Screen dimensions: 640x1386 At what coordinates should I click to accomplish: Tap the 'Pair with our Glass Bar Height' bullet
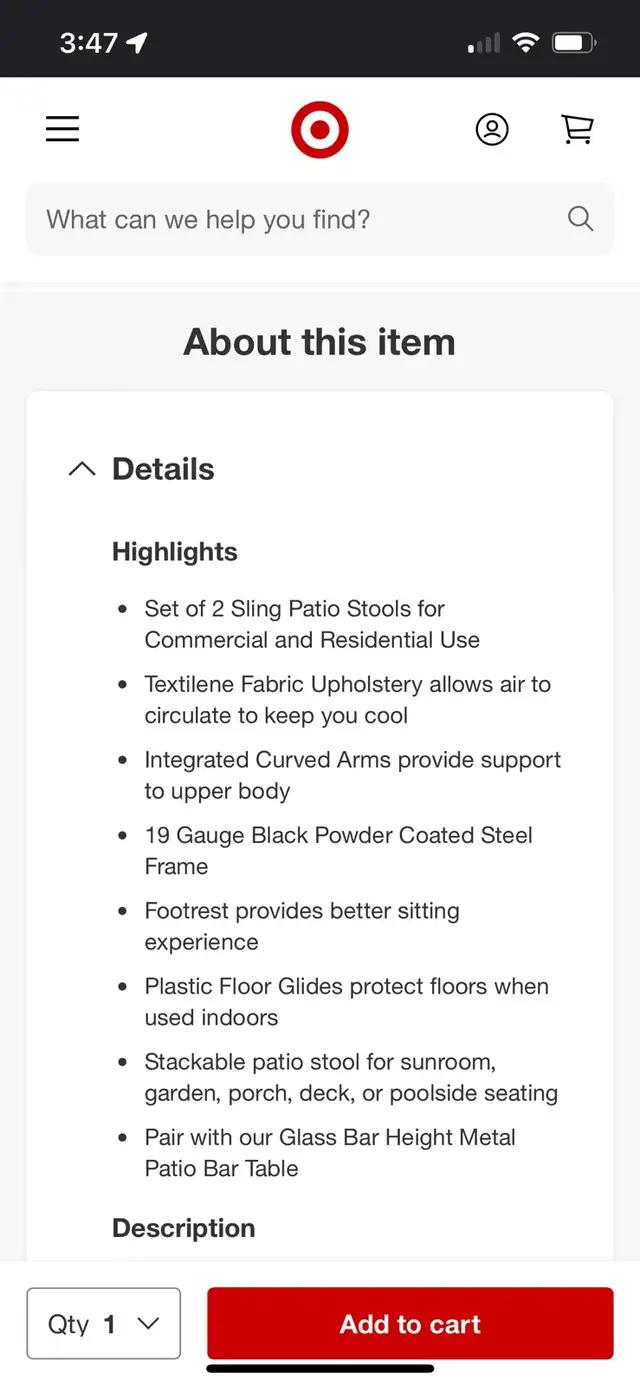point(330,1153)
